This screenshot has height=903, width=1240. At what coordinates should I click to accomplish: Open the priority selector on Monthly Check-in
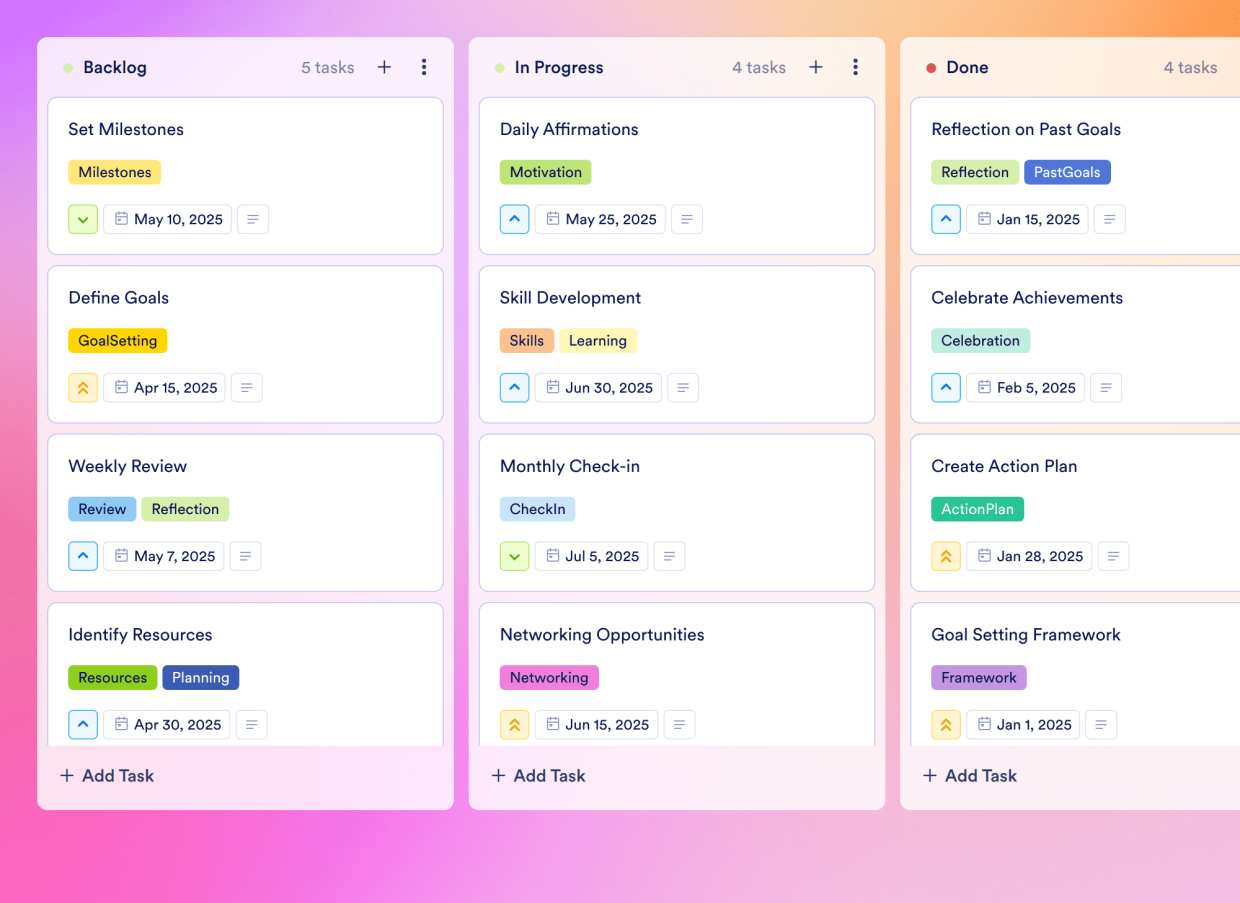tap(514, 556)
